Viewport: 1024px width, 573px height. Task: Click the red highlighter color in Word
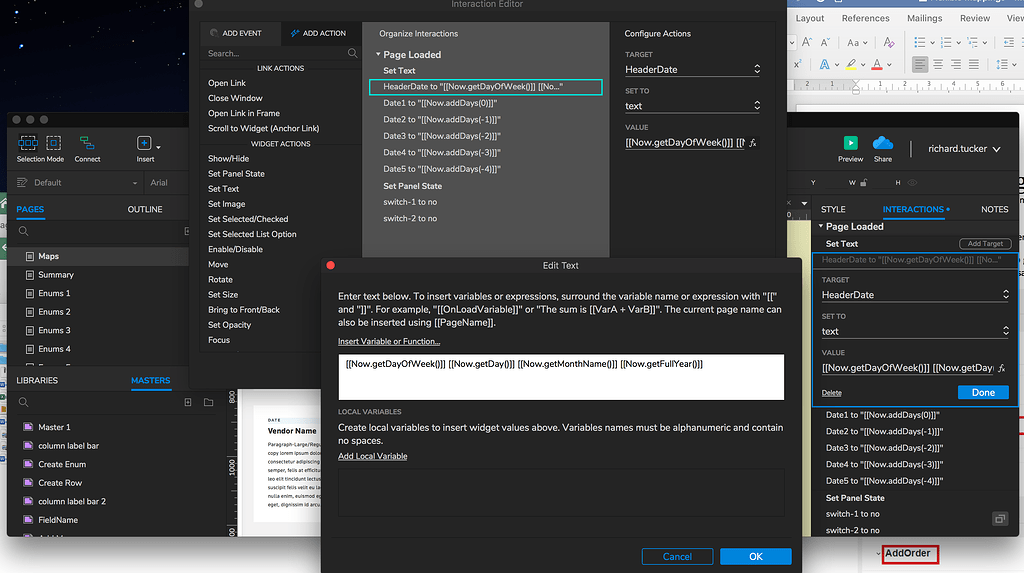coord(877,64)
